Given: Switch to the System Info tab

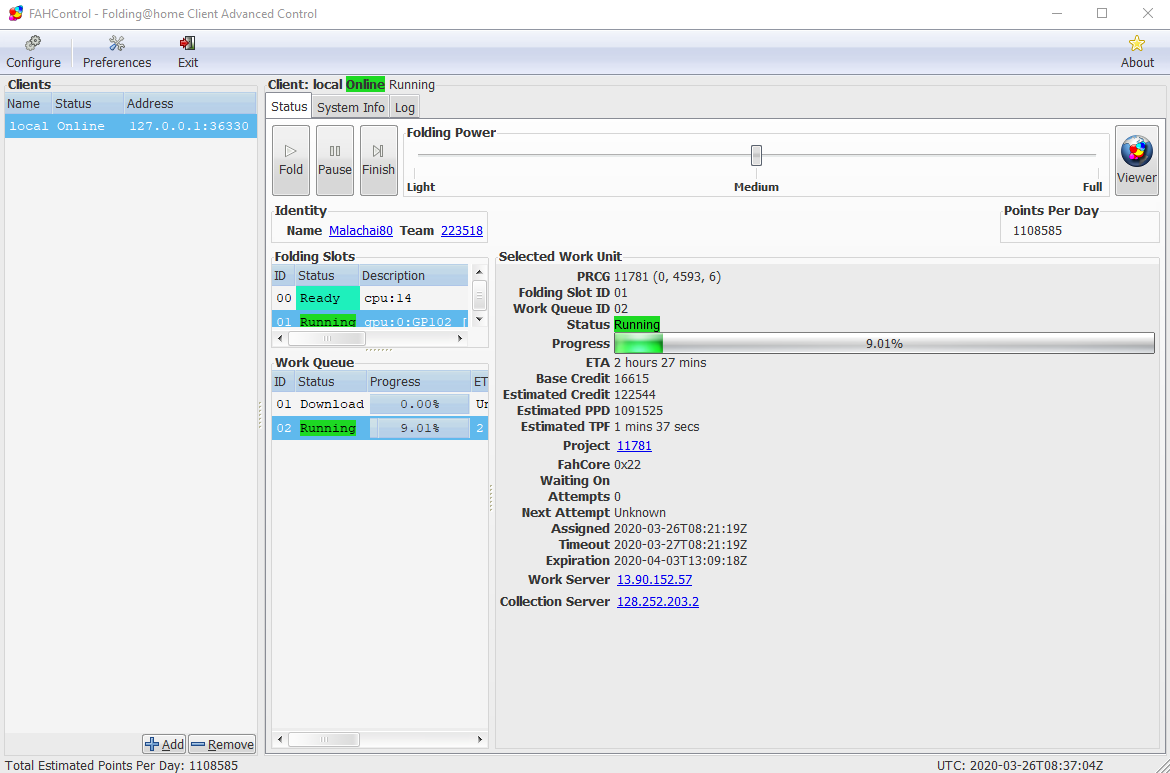Looking at the screenshot, I should (350, 107).
